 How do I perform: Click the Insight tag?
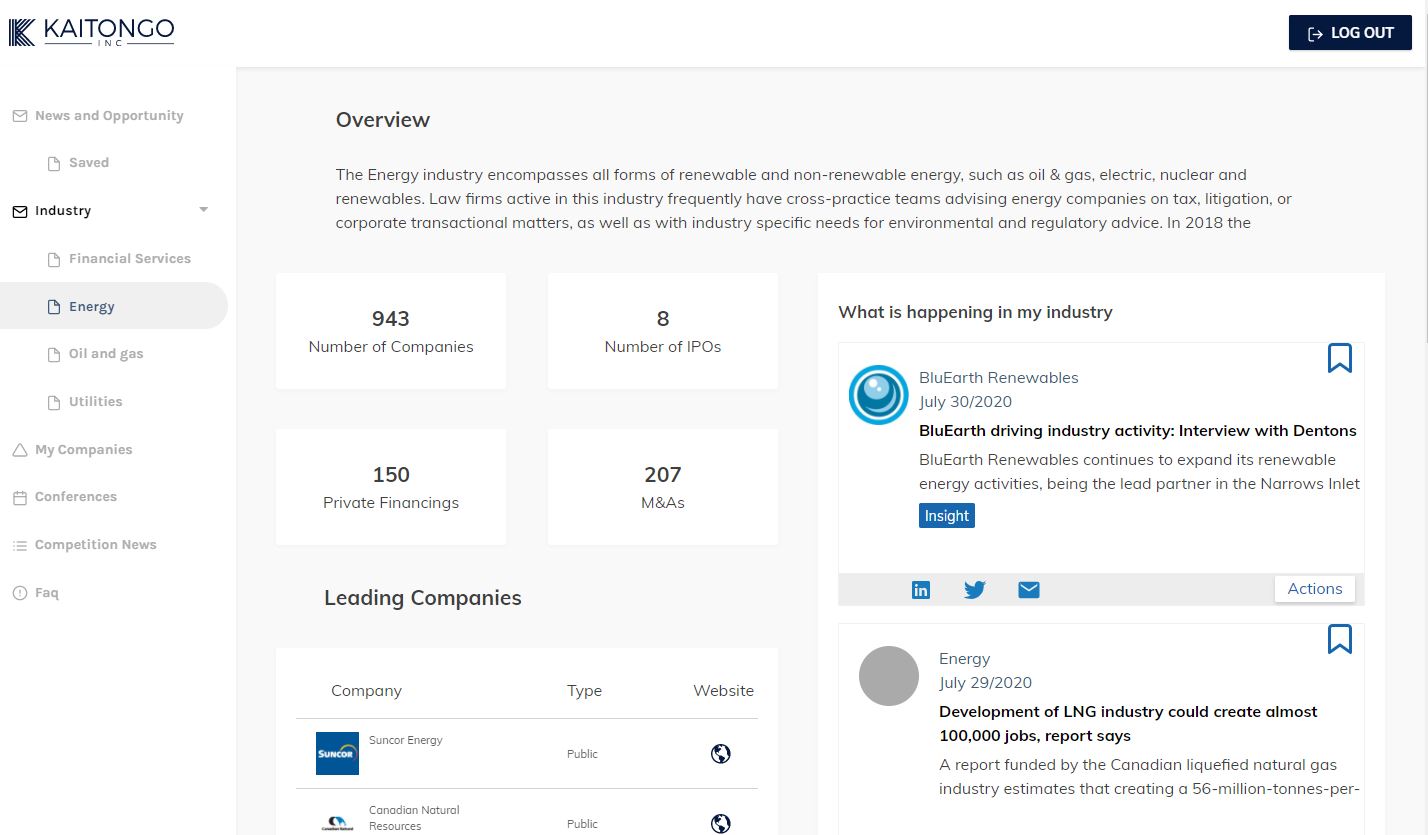coord(946,516)
